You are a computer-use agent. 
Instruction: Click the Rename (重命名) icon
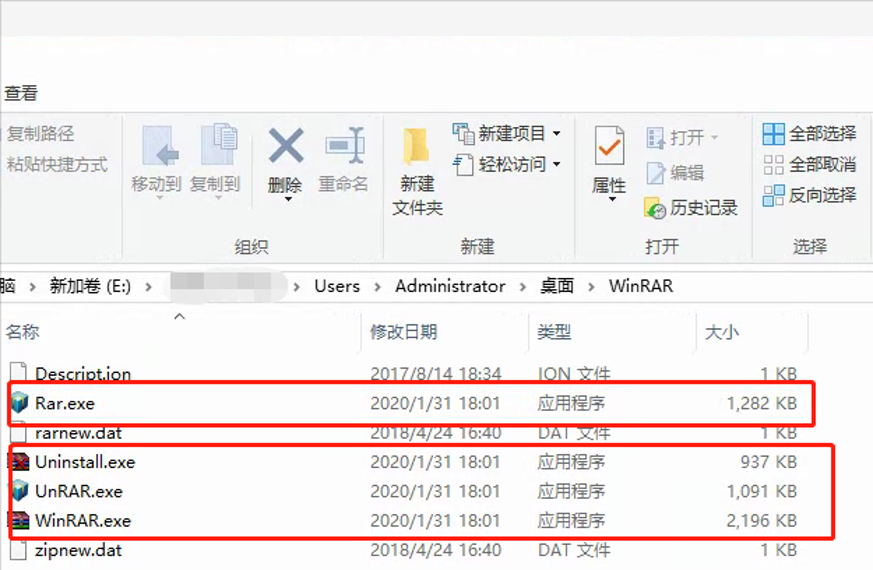pos(344,147)
